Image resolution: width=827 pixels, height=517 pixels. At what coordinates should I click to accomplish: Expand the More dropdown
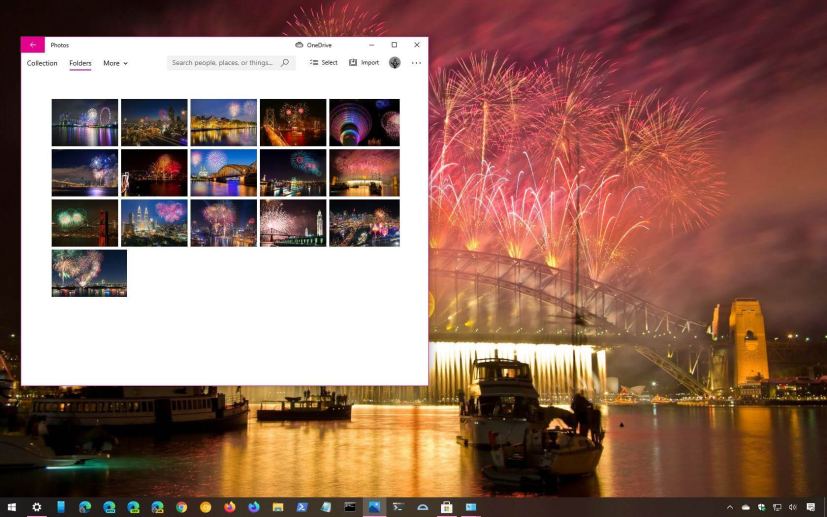tap(116, 63)
